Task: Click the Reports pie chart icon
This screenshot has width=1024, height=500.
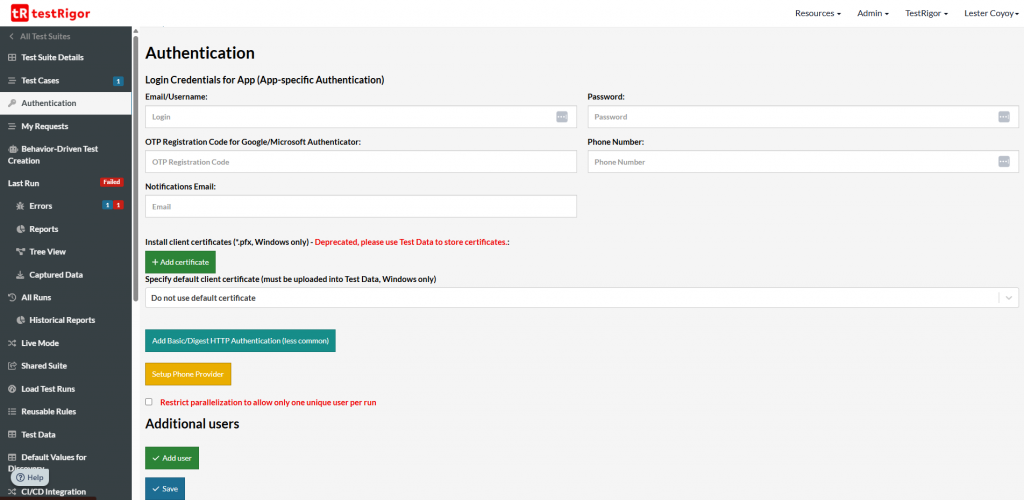Action: pos(21,229)
